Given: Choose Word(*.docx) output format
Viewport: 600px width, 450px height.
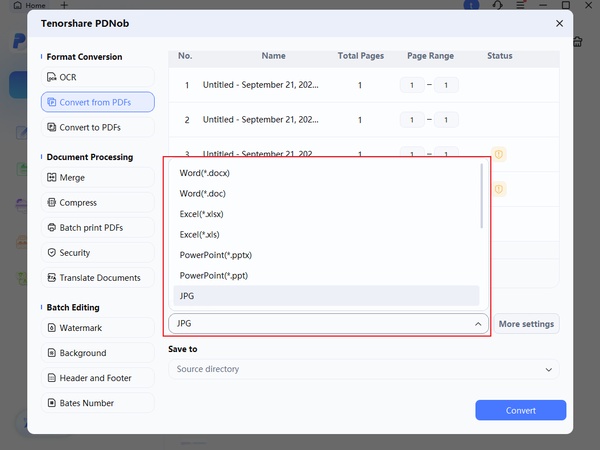Looking at the screenshot, I should [326, 173].
